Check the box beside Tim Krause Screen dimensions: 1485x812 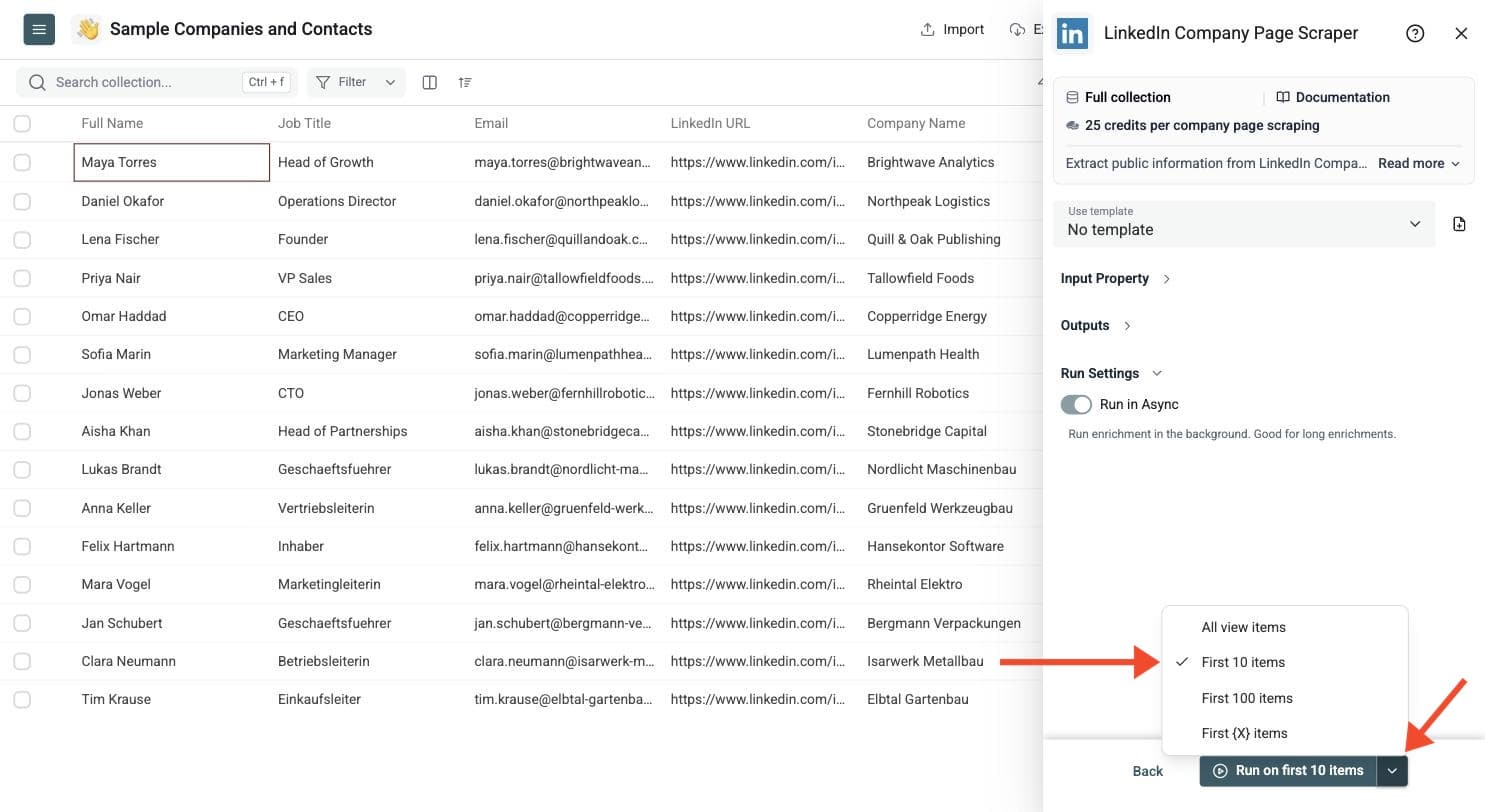[22, 699]
